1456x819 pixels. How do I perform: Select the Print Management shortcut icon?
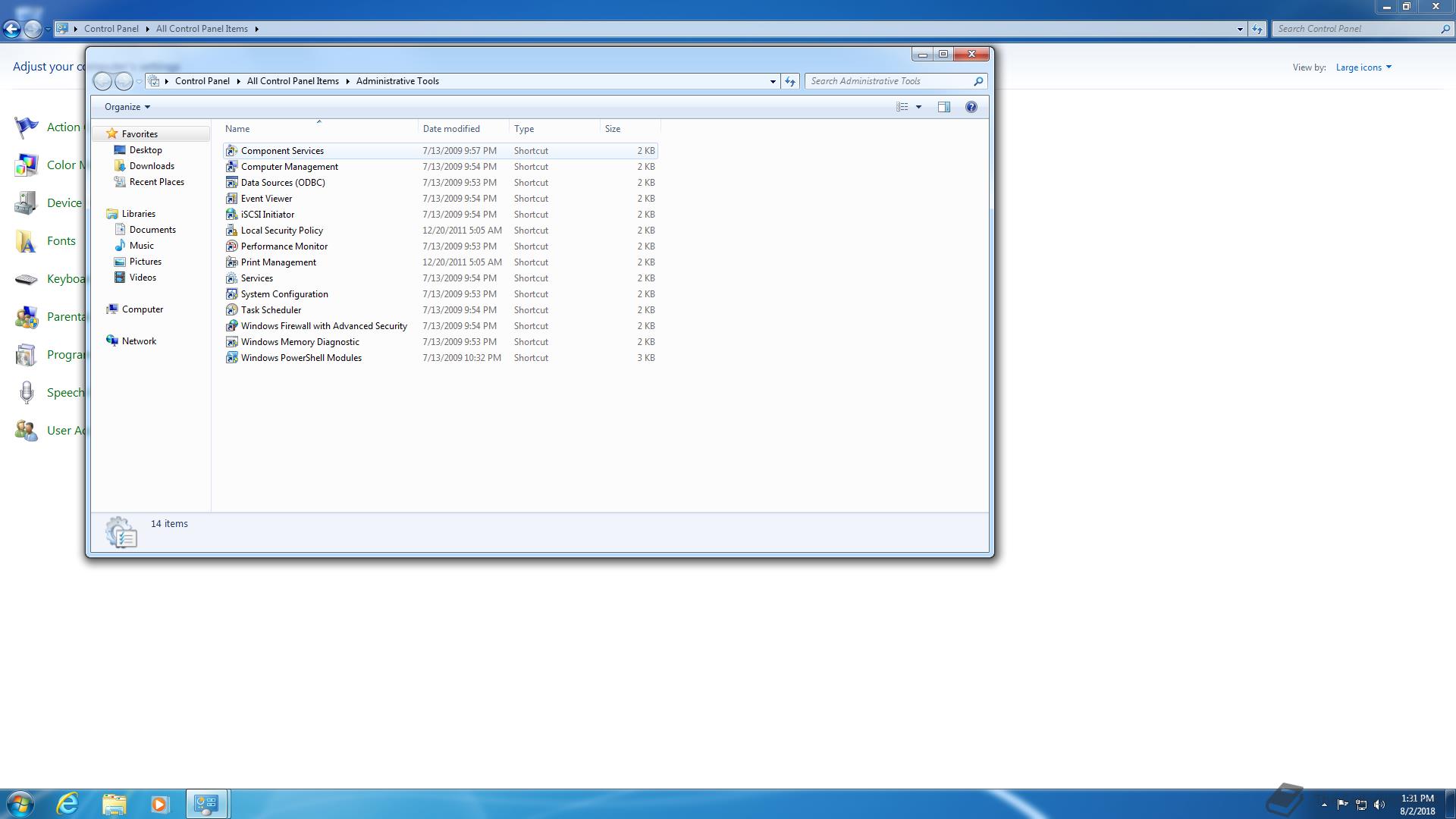[232, 262]
